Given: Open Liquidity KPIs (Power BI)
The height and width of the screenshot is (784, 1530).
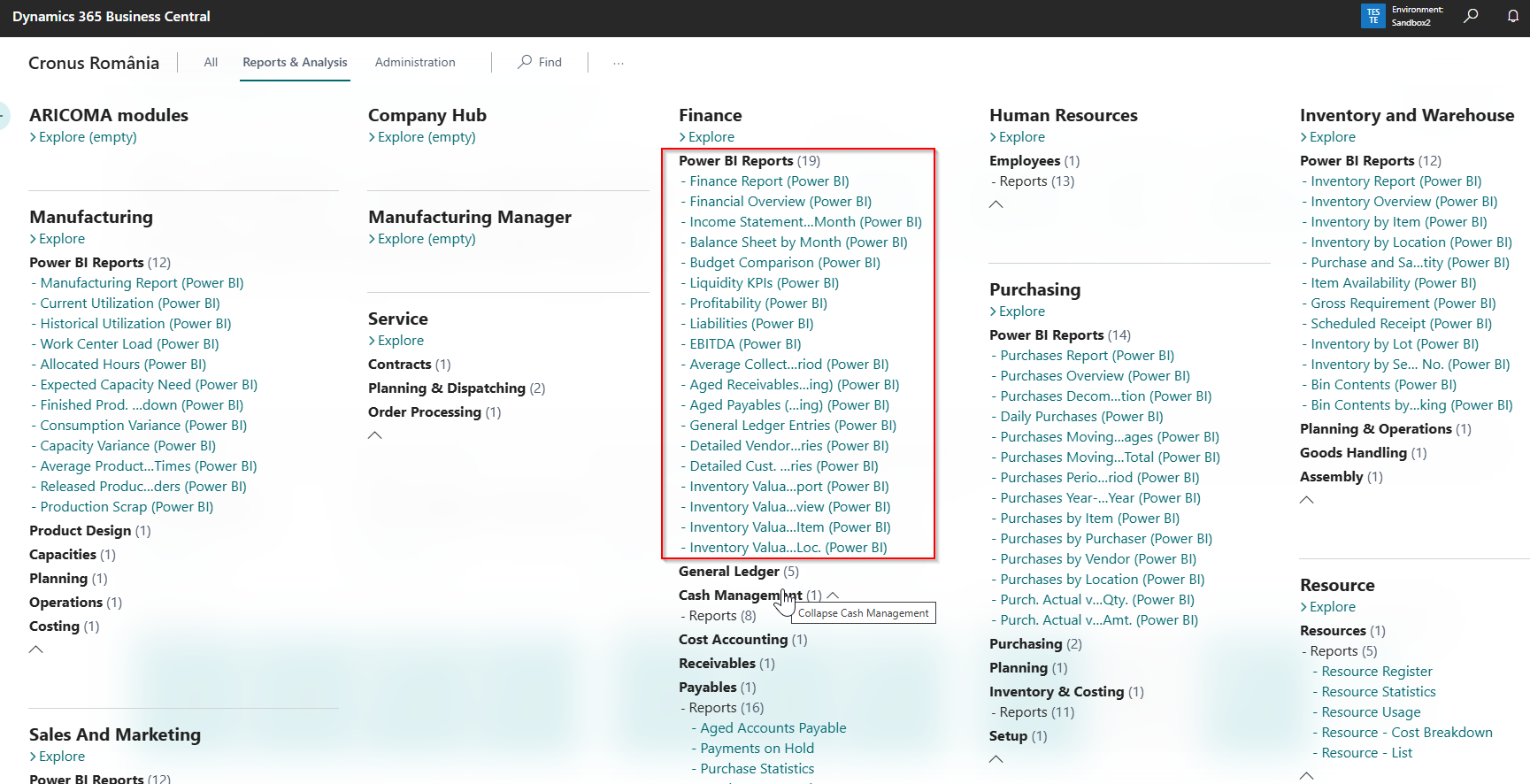Looking at the screenshot, I should [x=764, y=283].
